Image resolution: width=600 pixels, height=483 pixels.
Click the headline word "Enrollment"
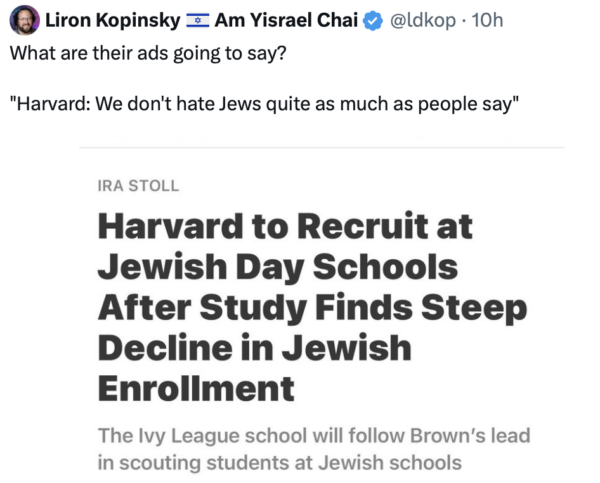pos(196,388)
